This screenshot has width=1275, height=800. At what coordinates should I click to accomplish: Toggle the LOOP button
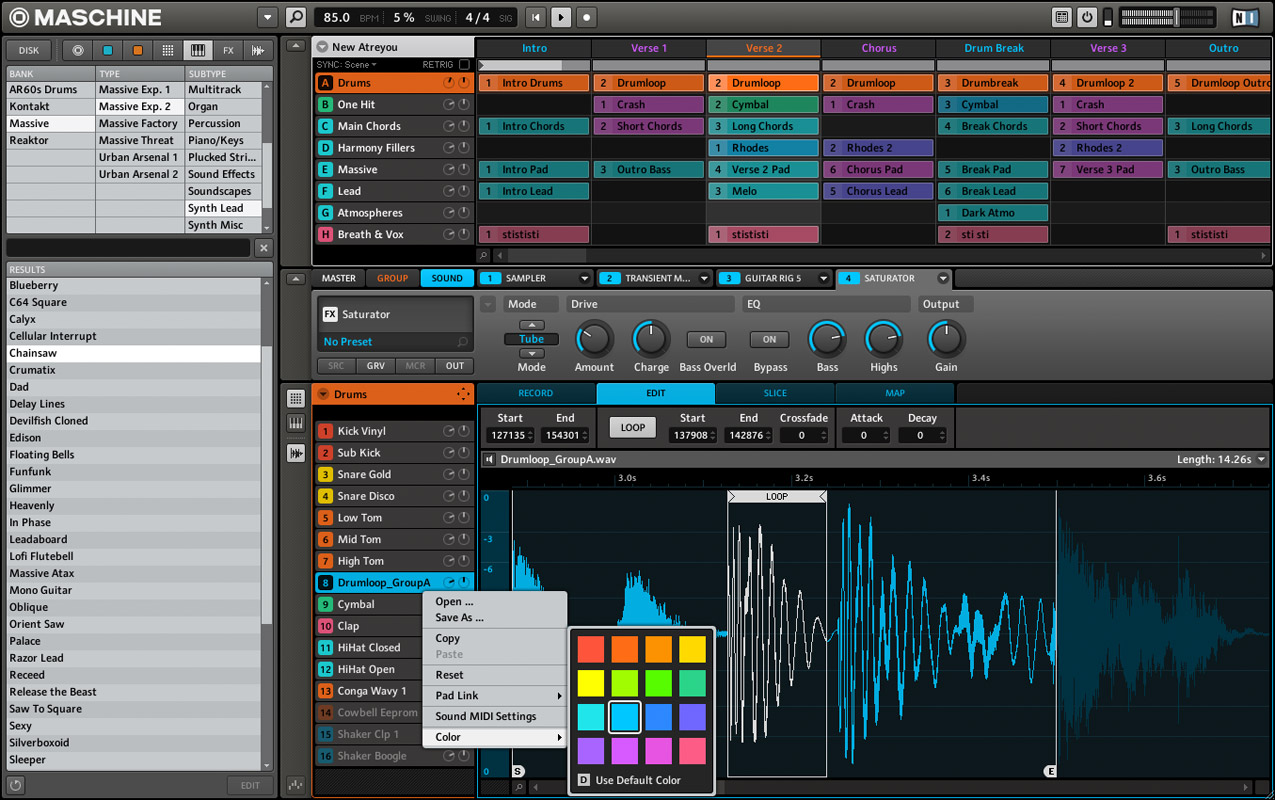tap(632, 427)
